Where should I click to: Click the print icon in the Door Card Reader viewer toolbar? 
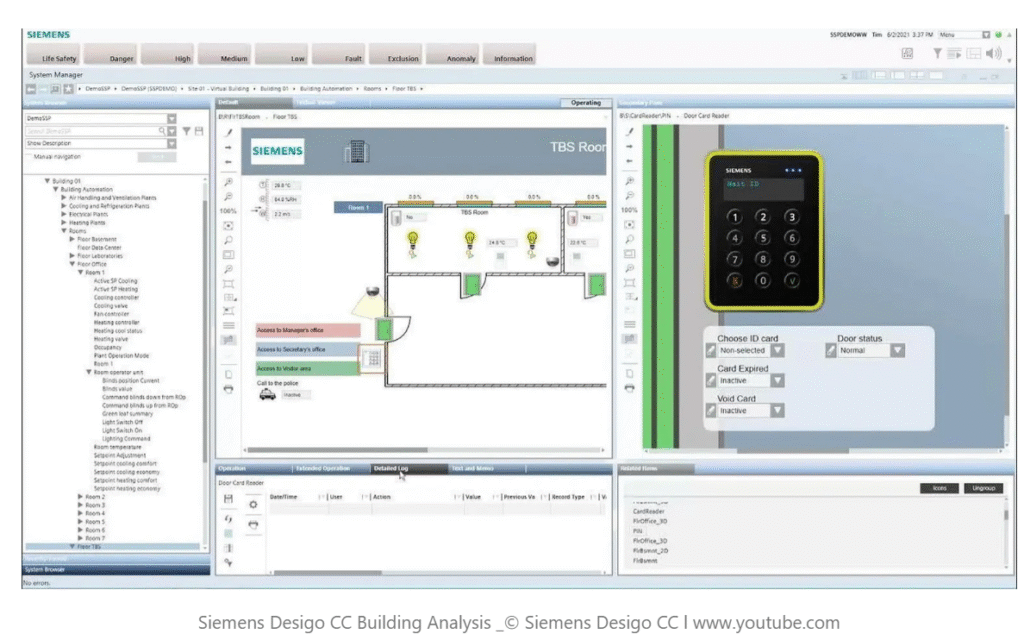coord(629,388)
